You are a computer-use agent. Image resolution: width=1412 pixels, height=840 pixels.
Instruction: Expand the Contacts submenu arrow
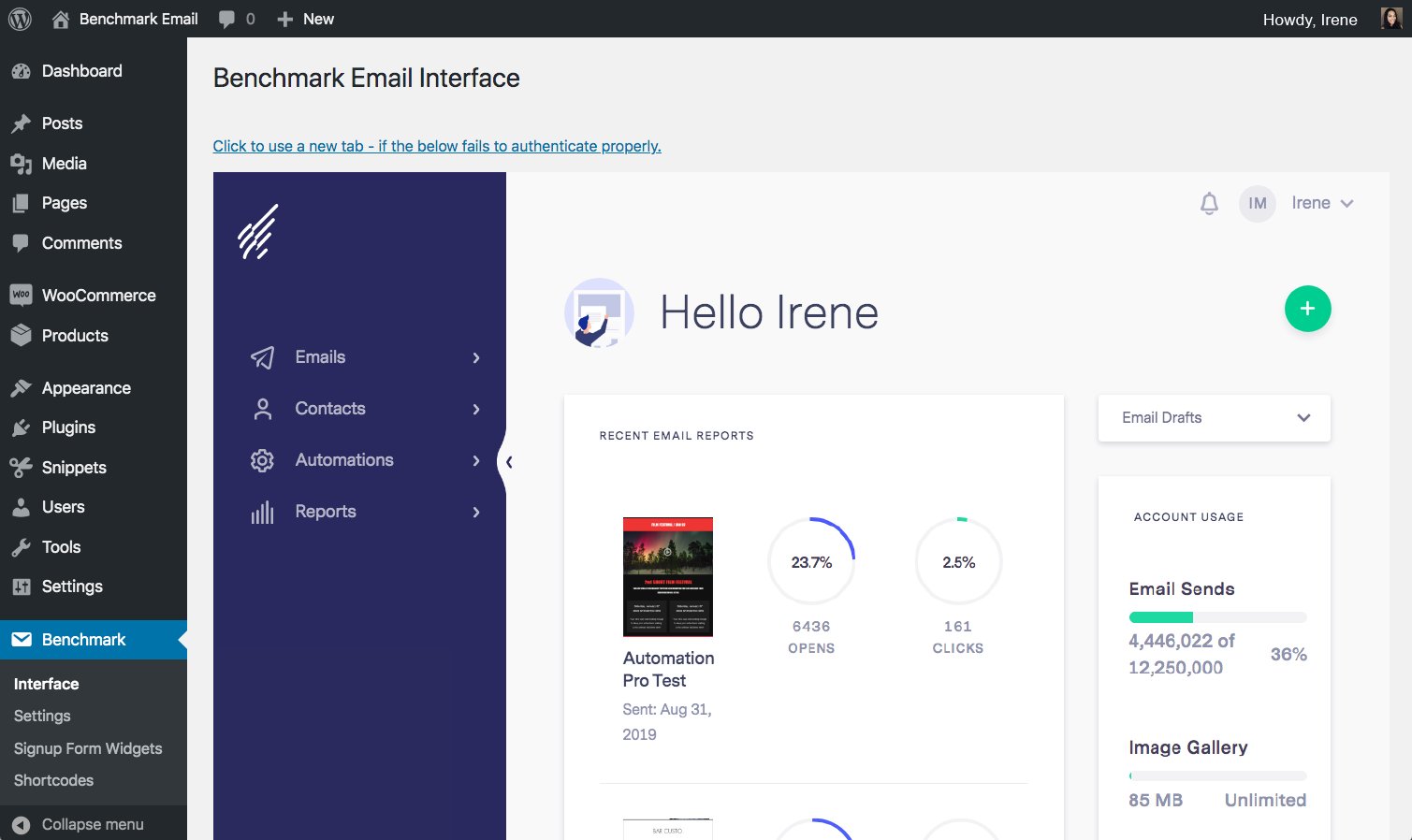[x=476, y=409]
